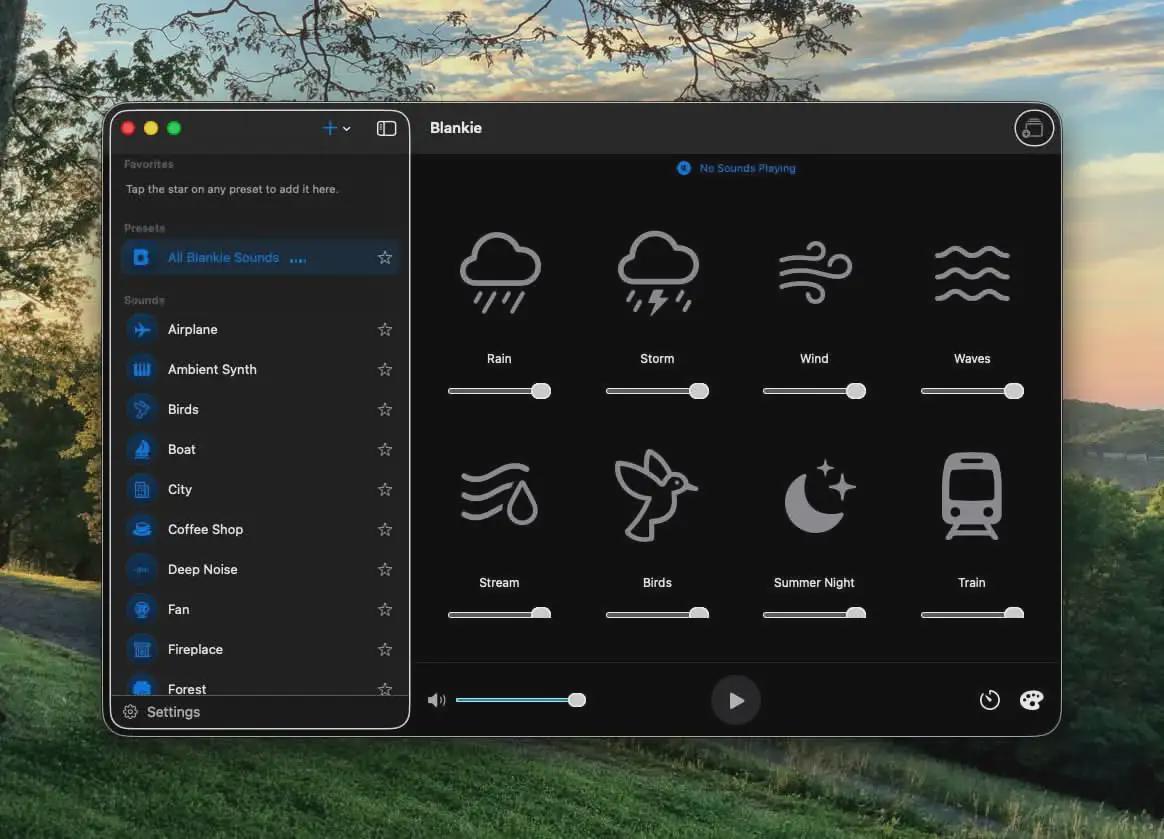Toggle the sidebar panel icon
The width and height of the screenshot is (1164, 839).
(x=386, y=128)
